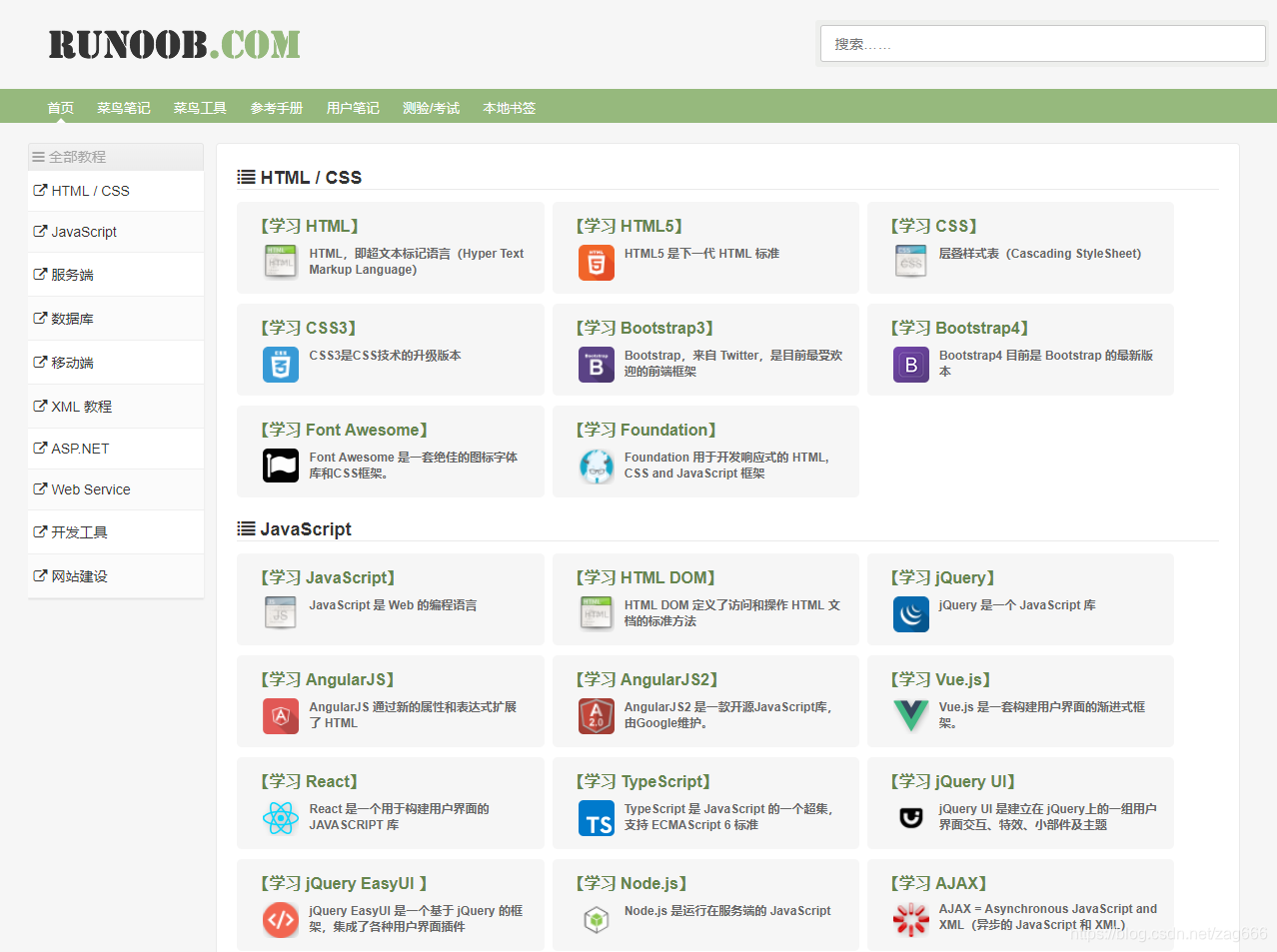This screenshot has height=952, width=1277.
Task: Open the 【学习 Foundation】 card title
Action: coord(646,430)
